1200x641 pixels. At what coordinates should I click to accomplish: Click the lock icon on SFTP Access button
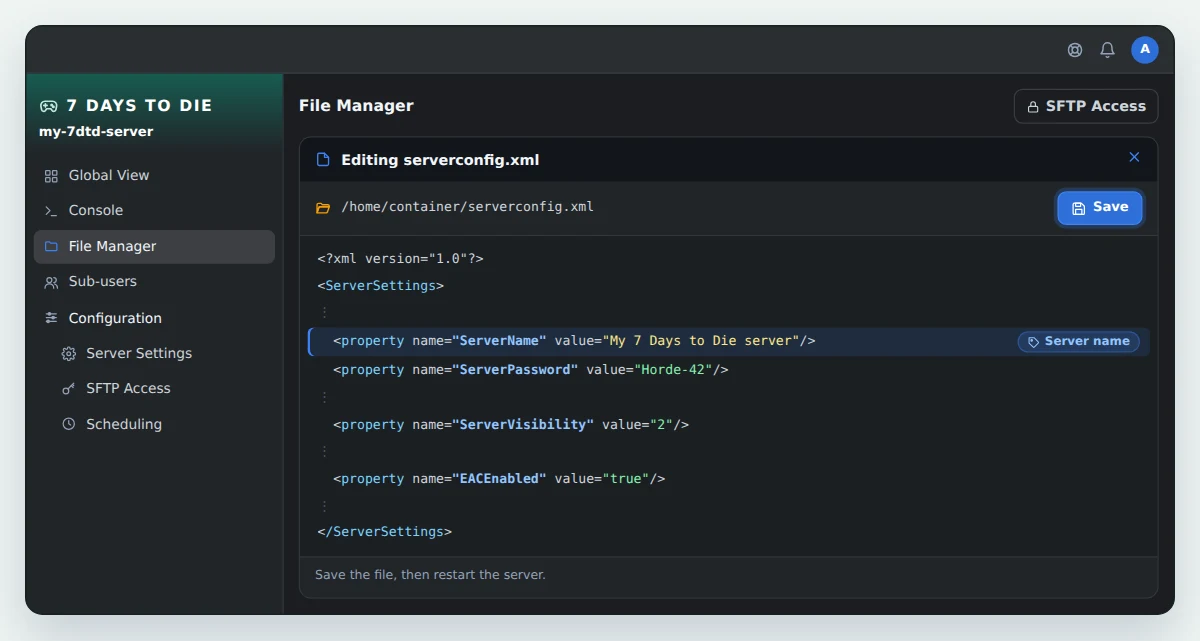[x=1033, y=107]
